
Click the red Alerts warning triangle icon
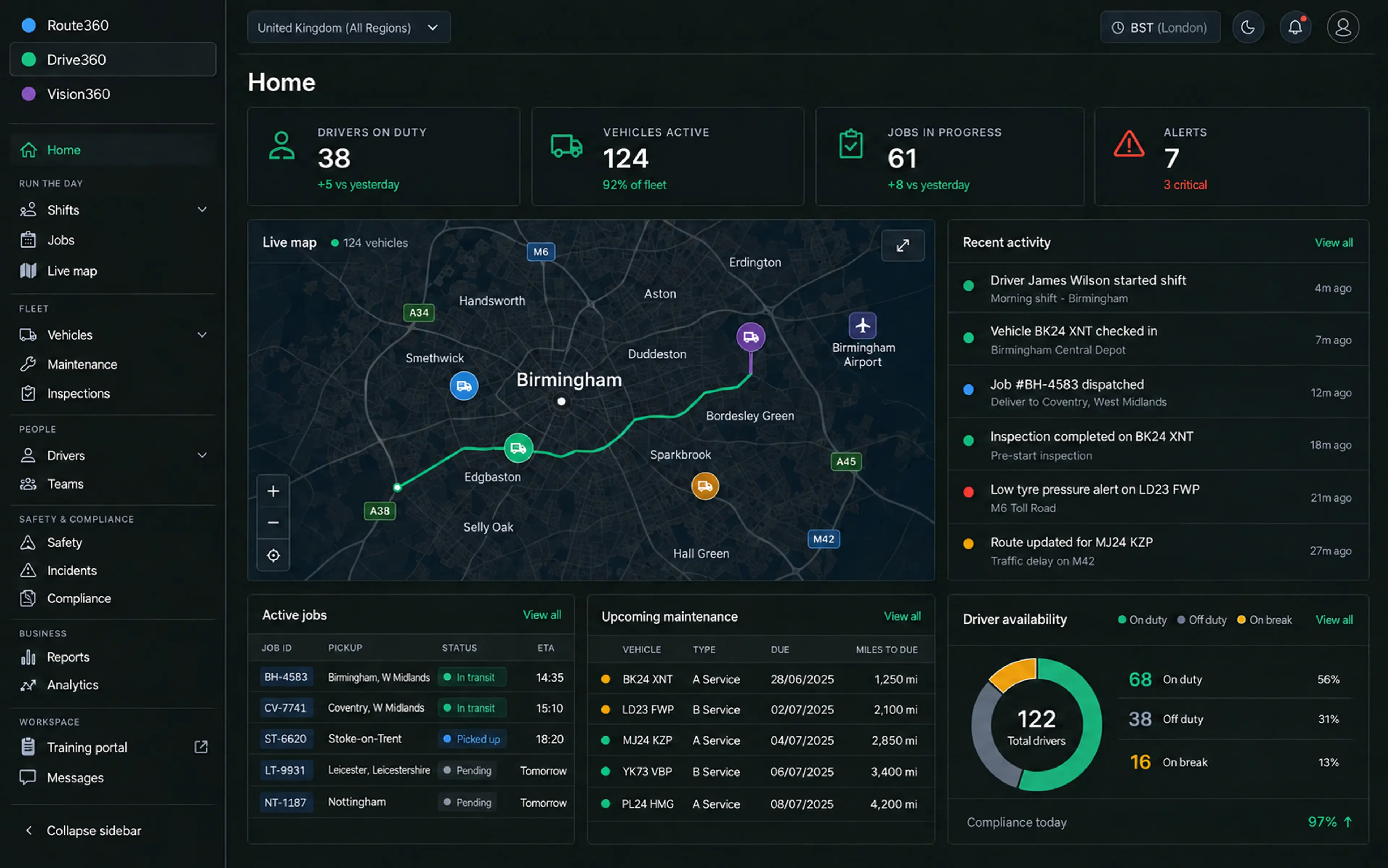[x=1129, y=144]
